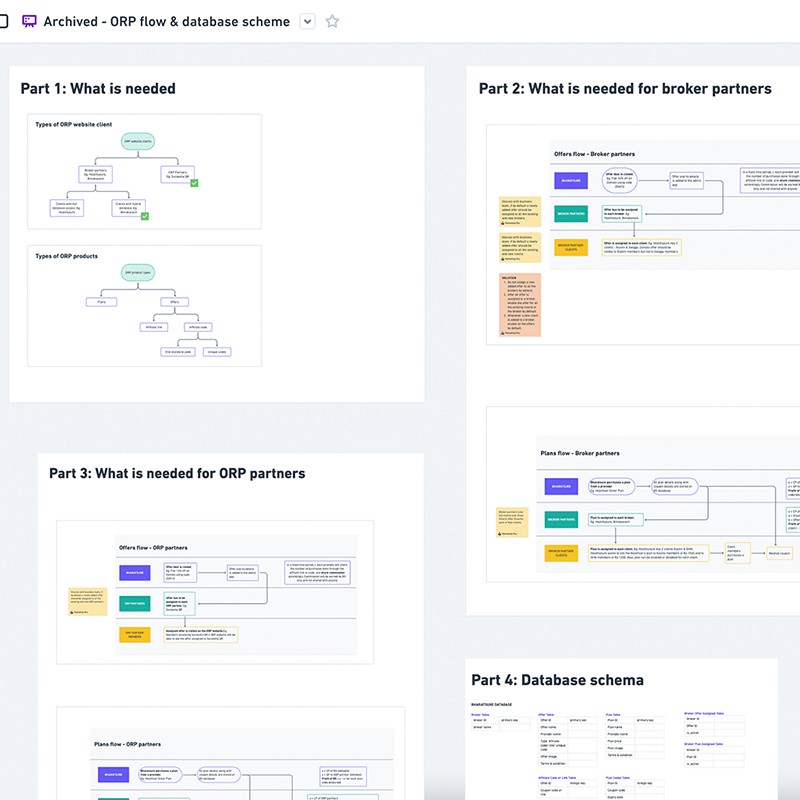
Task: Select heading 'Part 2: What is needed for broker partners'
Action: click(625, 88)
